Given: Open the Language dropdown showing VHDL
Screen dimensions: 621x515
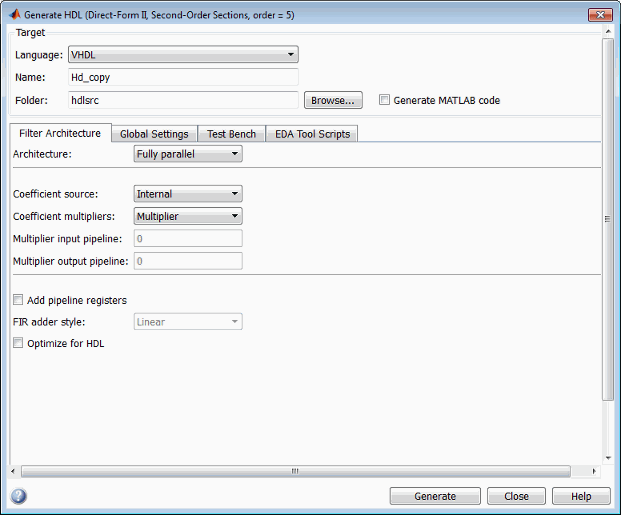Looking at the screenshot, I should [x=183, y=54].
